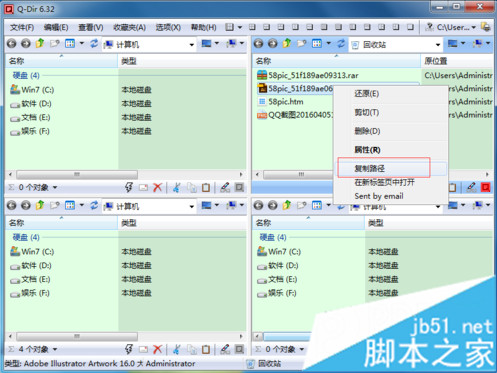Click paste clipboard icon in top-left pane
497x373 pixels.
click(x=206, y=188)
